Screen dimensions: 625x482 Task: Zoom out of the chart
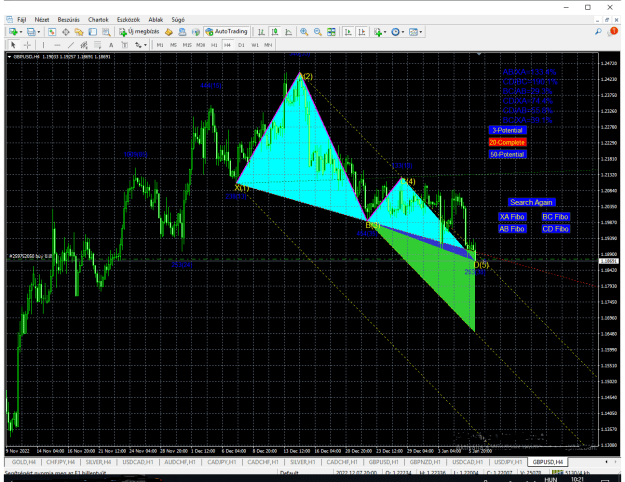[x=318, y=32]
